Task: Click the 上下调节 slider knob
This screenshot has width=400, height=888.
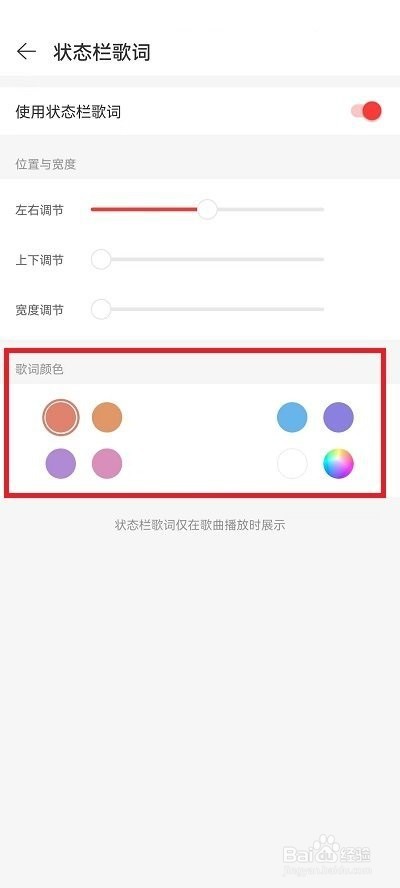Action: point(101,259)
